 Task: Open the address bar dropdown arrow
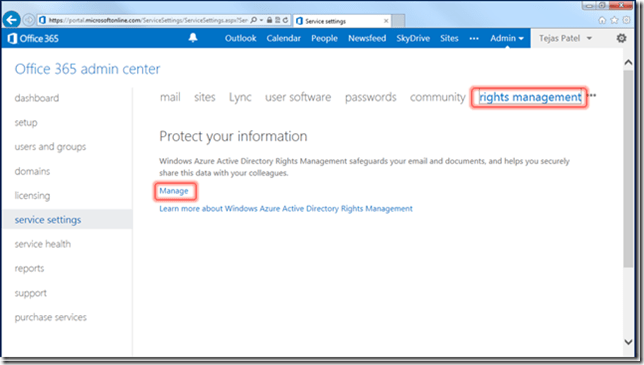[261, 20]
